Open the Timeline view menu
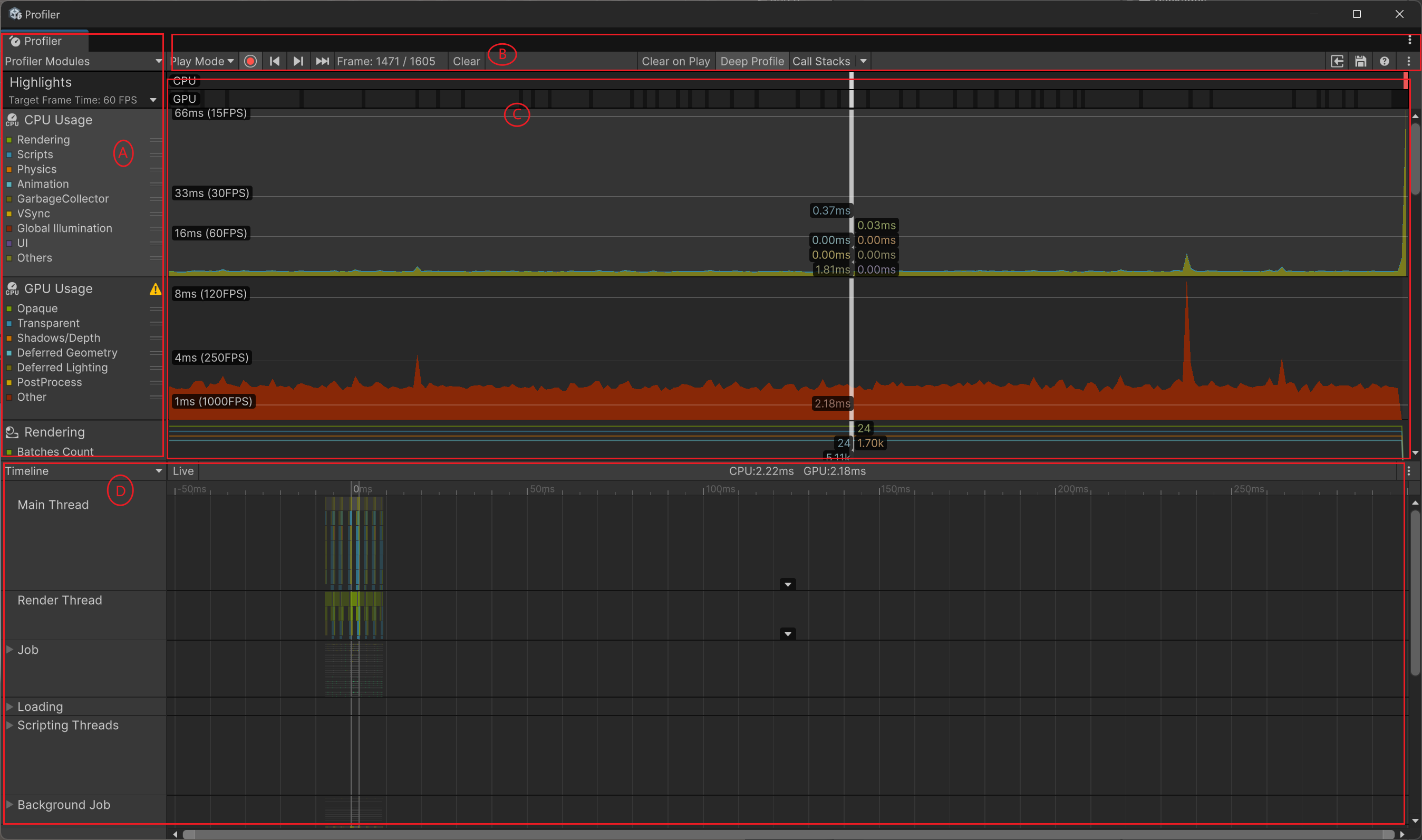This screenshot has height=840, width=1422. click(x=83, y=471)
